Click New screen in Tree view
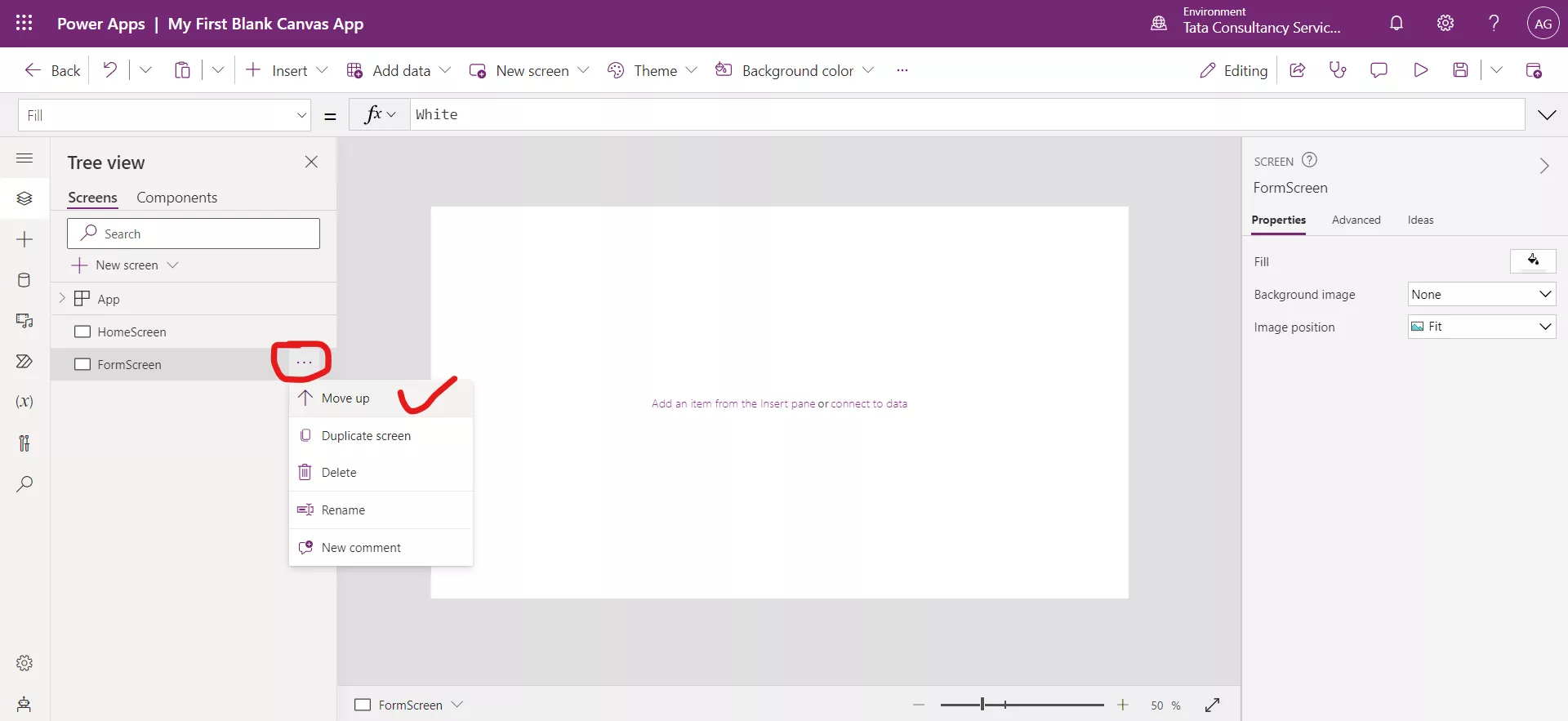The height and width of the screenshot is (721, 1568). (x=125, y=265)
